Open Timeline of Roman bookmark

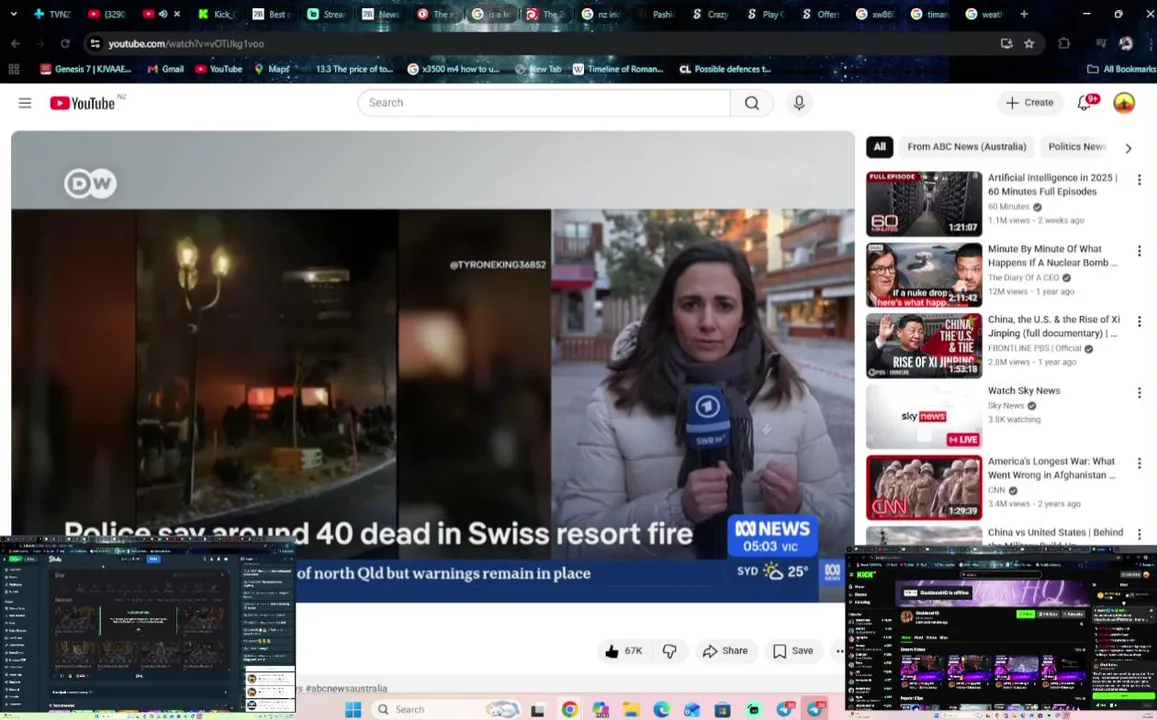[x=618, y=69]
